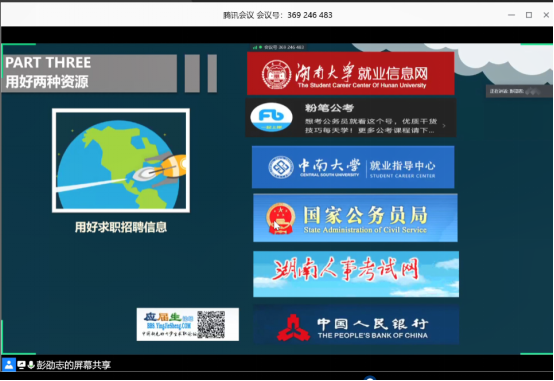
Task: Click the Hunan University emblem logo
Action: point(276,74)
